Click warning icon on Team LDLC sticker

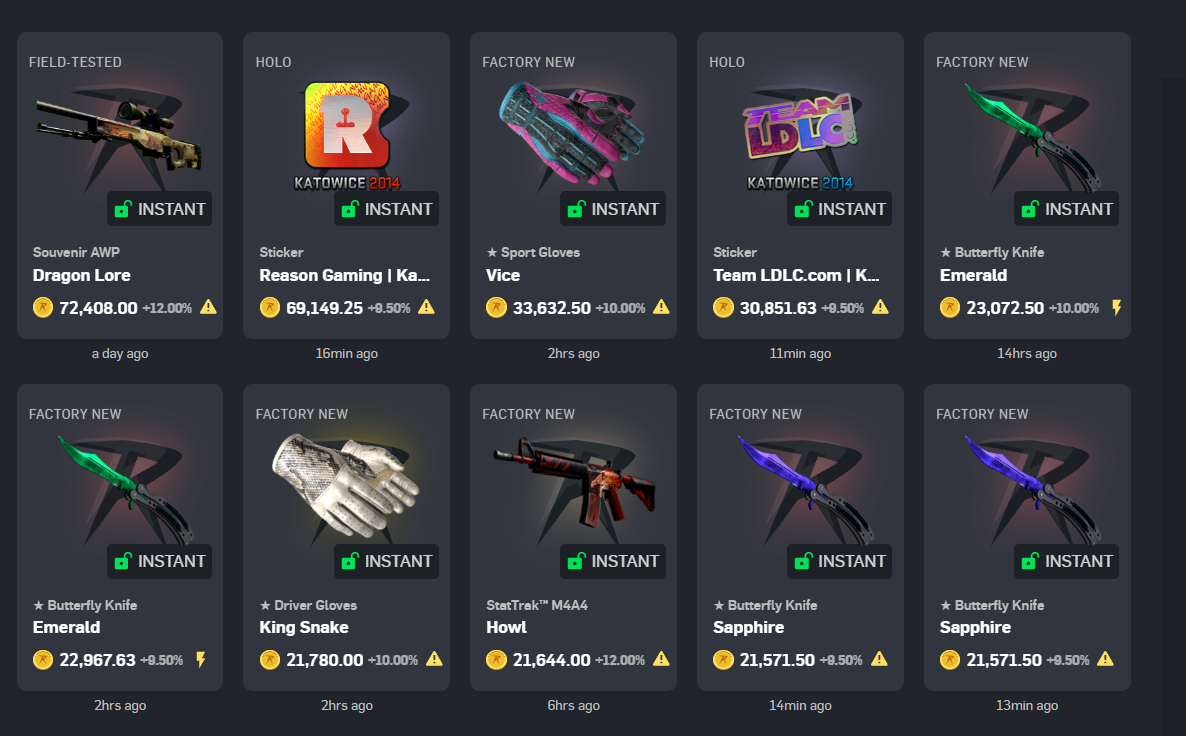880,307
